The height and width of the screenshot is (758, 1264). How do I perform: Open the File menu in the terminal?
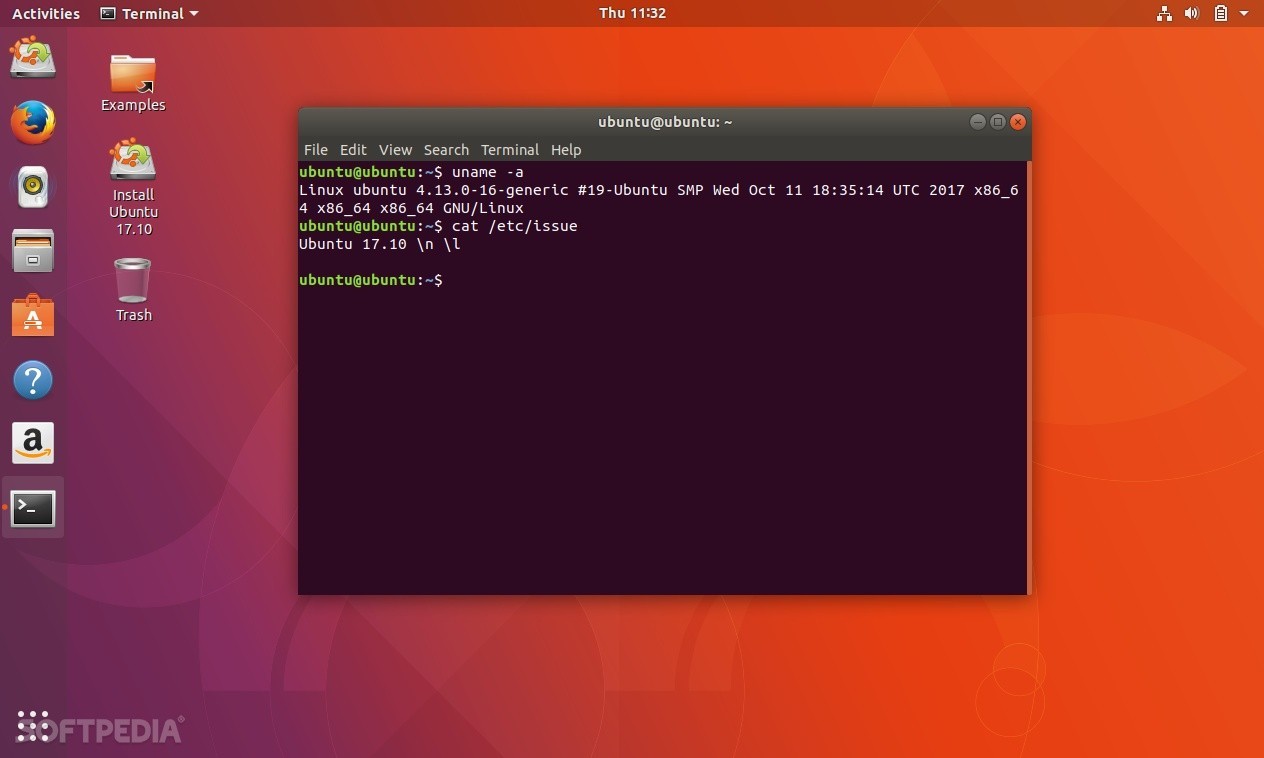[315, 149]
